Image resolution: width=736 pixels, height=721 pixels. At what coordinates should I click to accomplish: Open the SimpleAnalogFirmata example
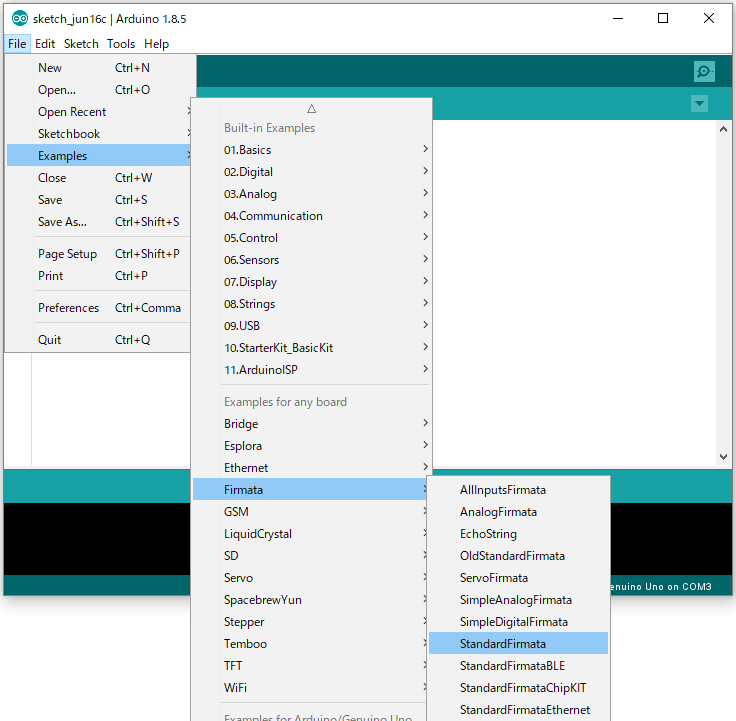pos(519,600)
